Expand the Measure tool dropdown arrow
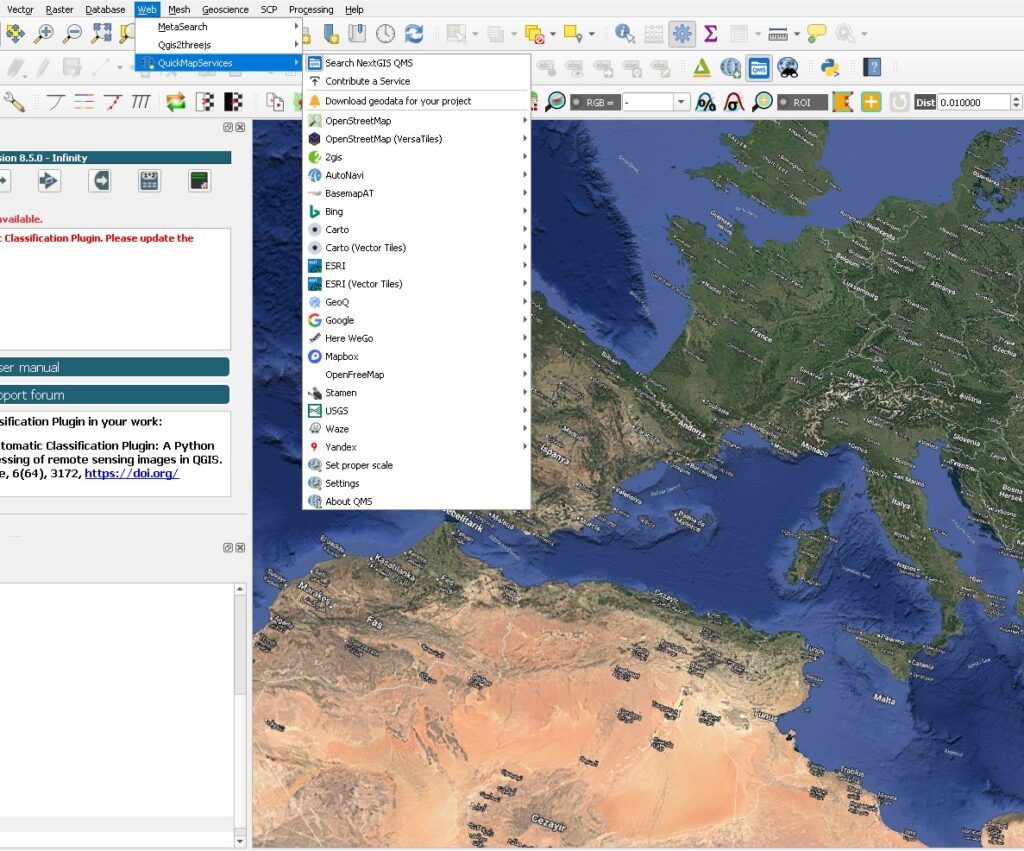1024x851 pixels. click(796, 34)
